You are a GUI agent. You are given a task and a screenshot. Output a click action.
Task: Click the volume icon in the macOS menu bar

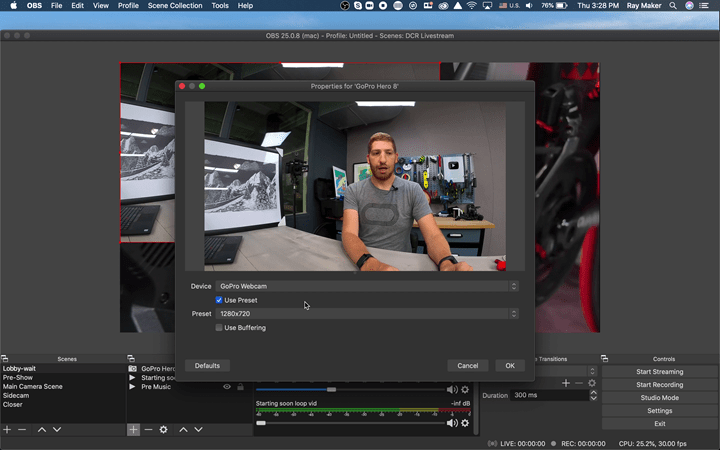click(x=529, y=6)
